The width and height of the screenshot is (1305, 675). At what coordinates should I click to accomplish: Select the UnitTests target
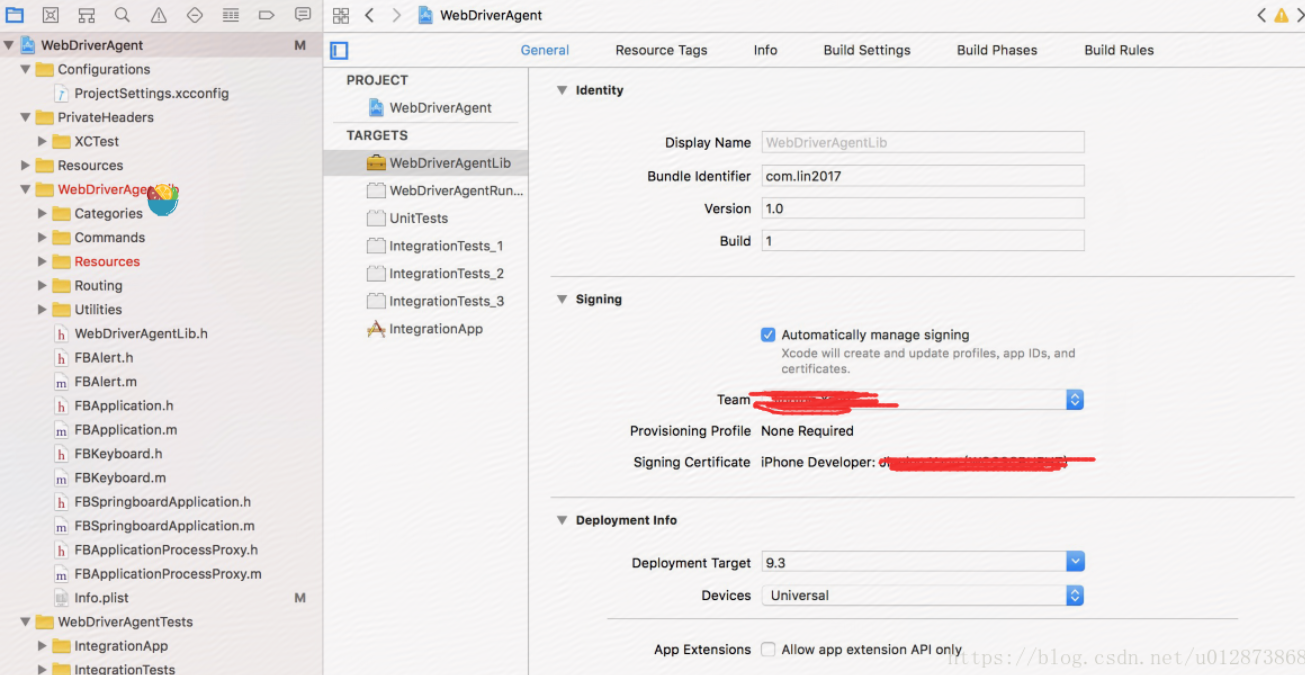point(407,218)
